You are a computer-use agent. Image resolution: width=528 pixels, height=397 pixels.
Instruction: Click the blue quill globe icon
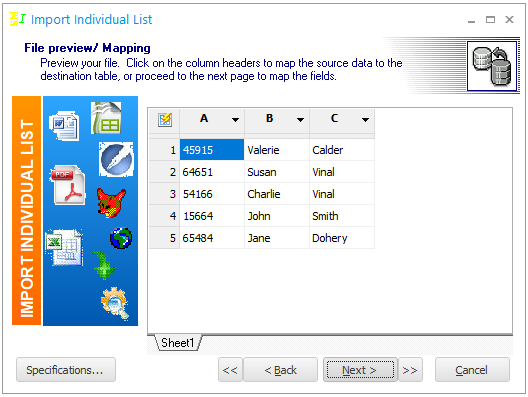[116, 159]
